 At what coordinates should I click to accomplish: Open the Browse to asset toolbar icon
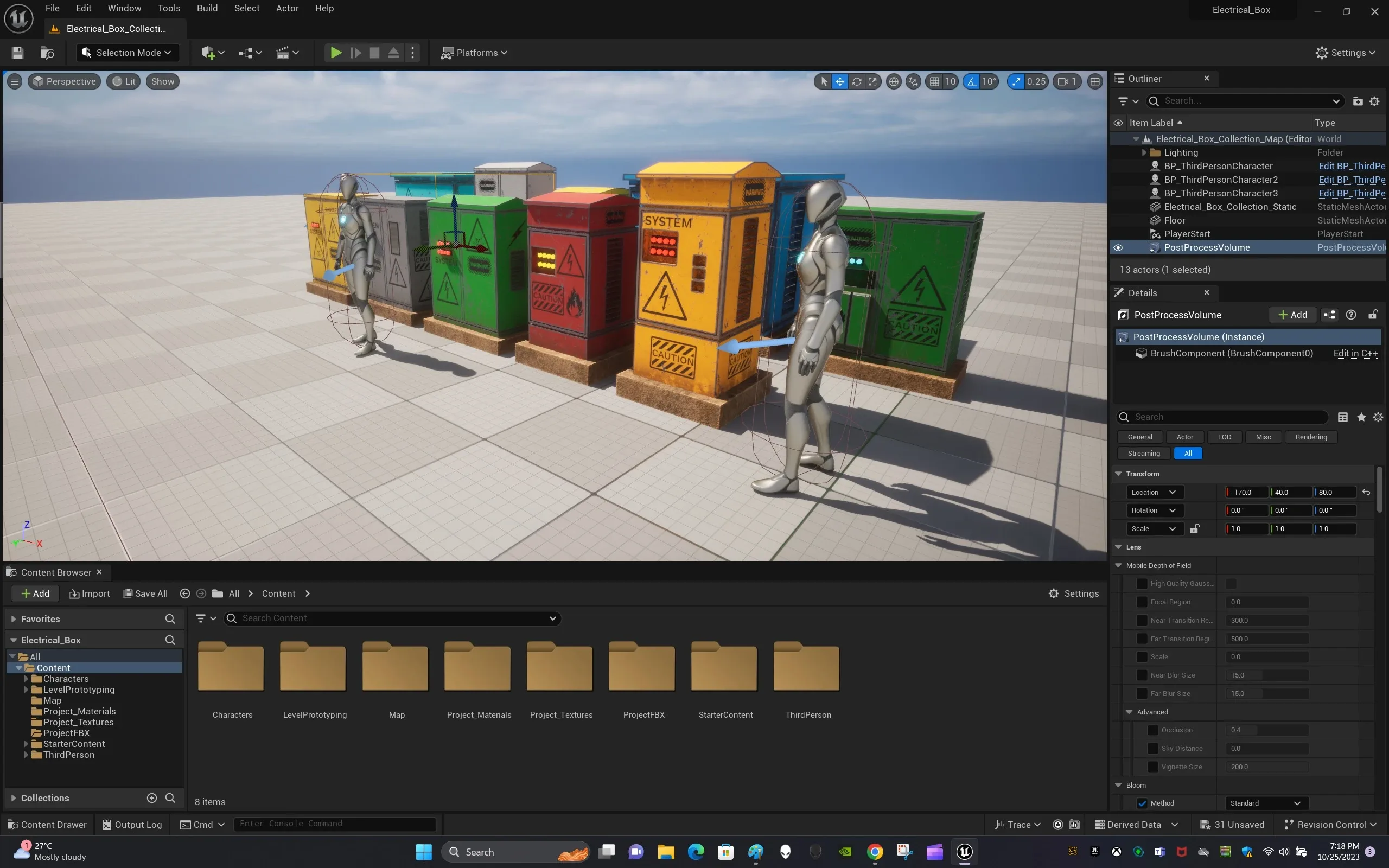click(47, 53)
